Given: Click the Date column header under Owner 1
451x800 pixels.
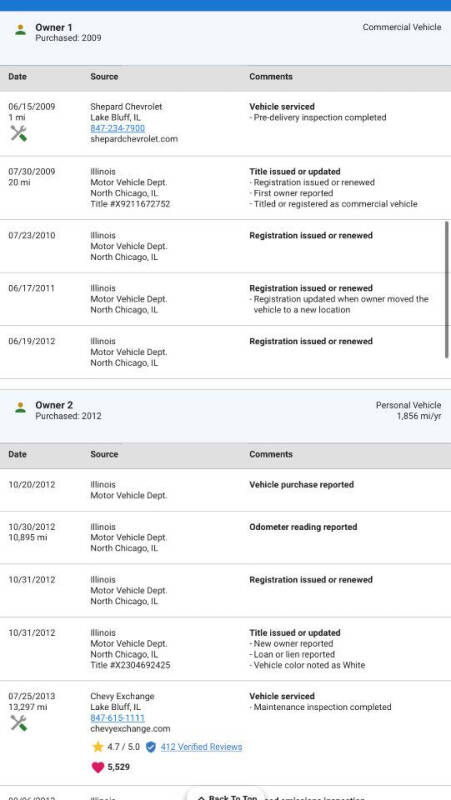Looking at the screenshot, I should point(17,77).
